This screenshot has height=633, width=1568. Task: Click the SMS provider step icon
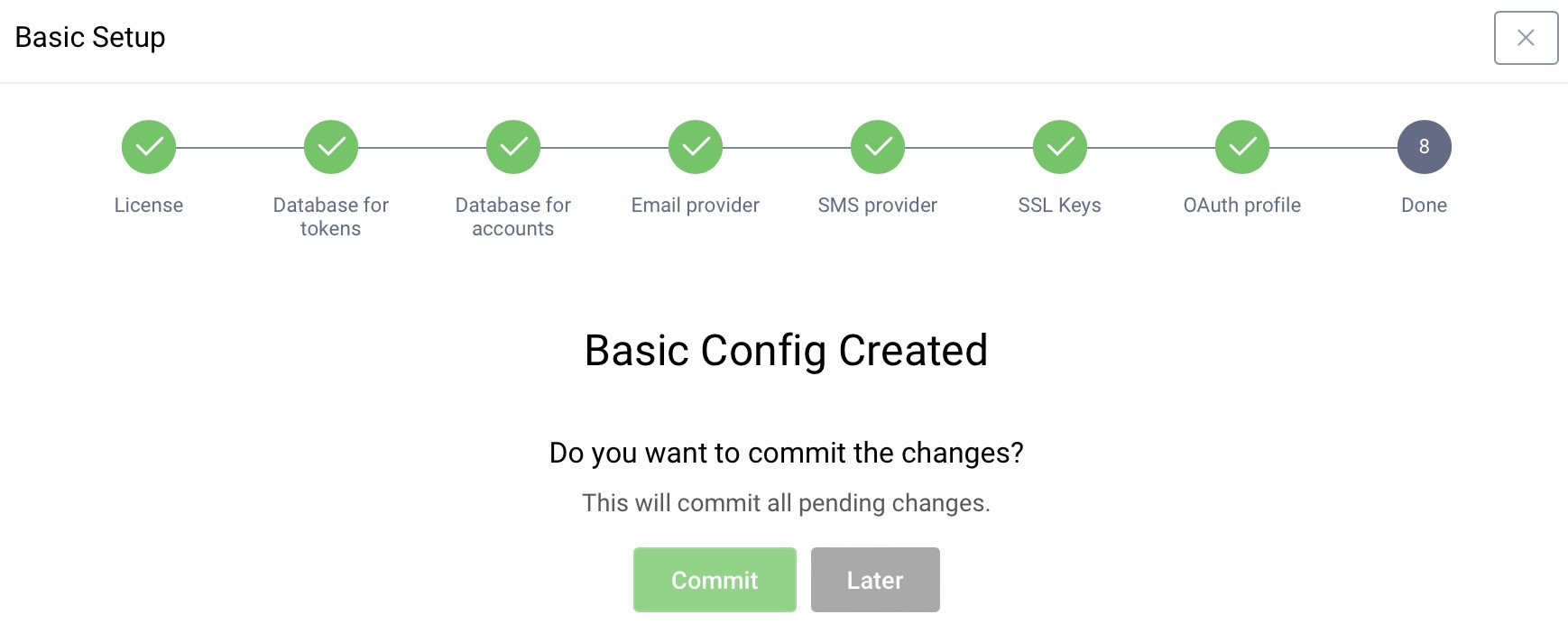(x=877, y=146)
